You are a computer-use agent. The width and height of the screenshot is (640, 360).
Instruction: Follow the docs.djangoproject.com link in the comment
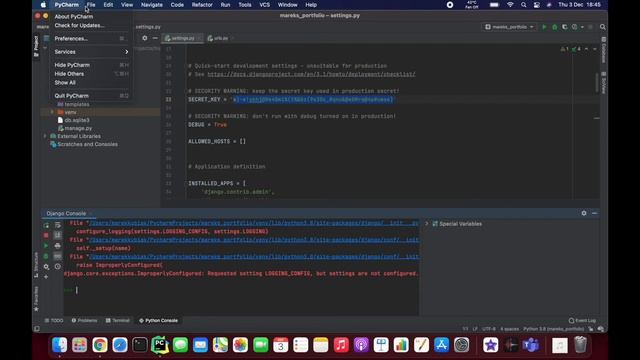click(311, 74)
